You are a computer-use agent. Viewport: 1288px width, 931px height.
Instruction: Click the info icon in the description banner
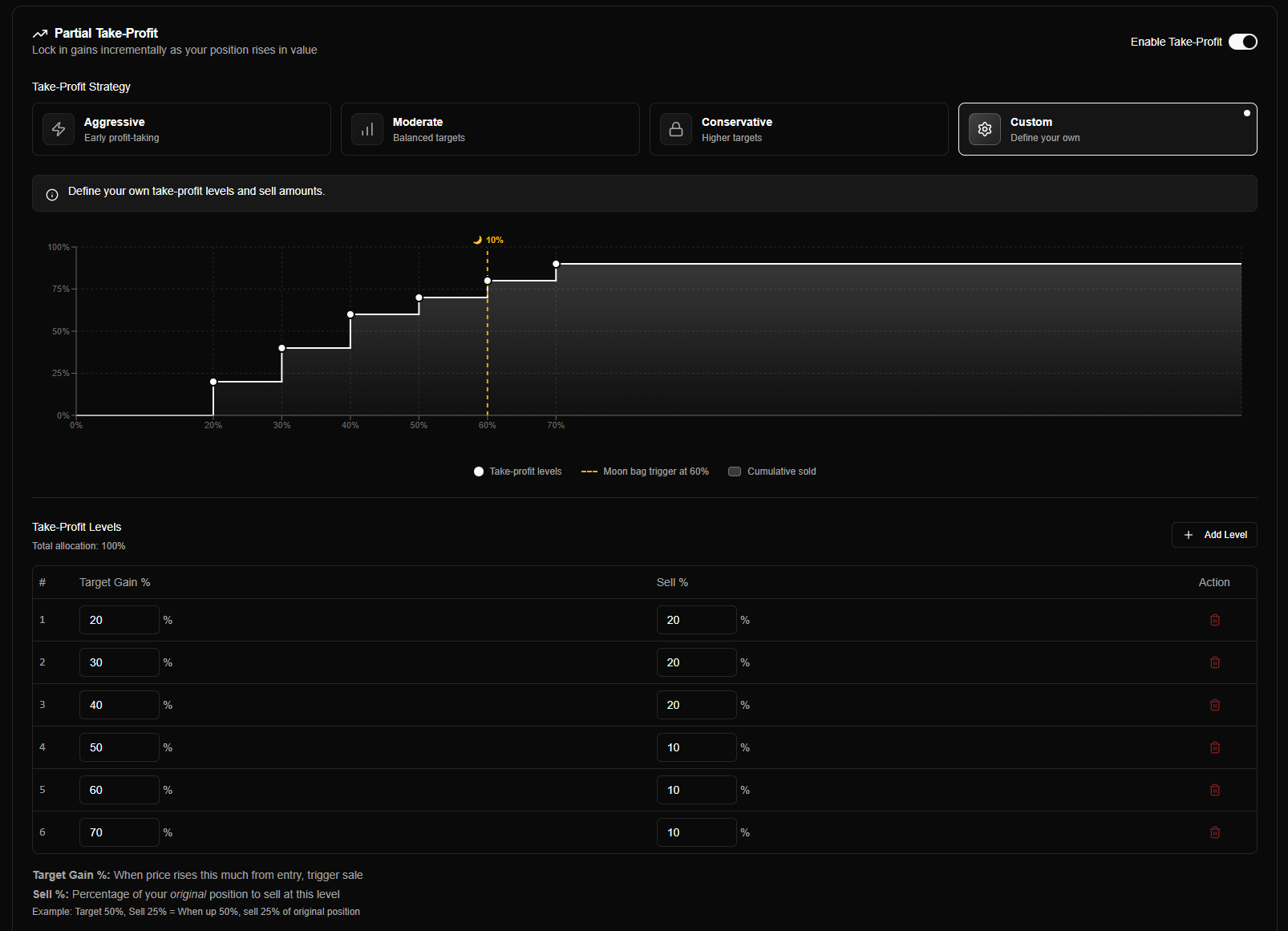click(x=51, y=194)
